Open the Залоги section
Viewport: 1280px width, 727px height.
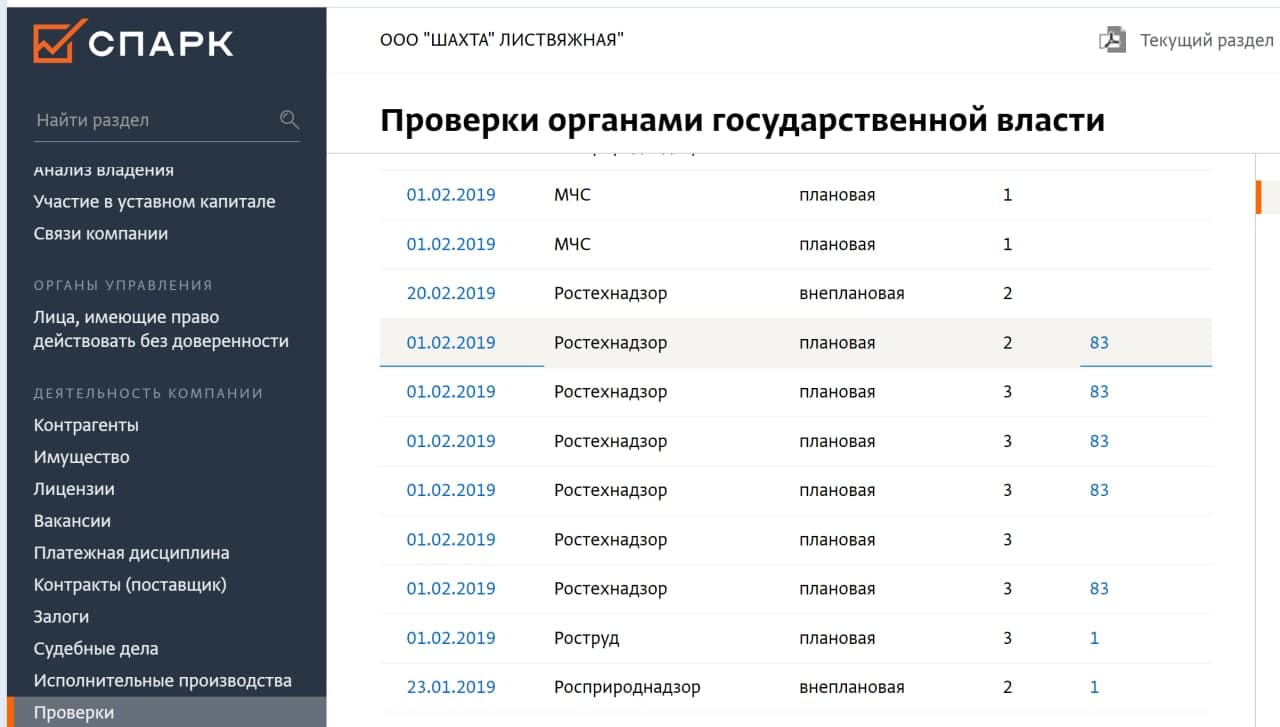[61, 617]
